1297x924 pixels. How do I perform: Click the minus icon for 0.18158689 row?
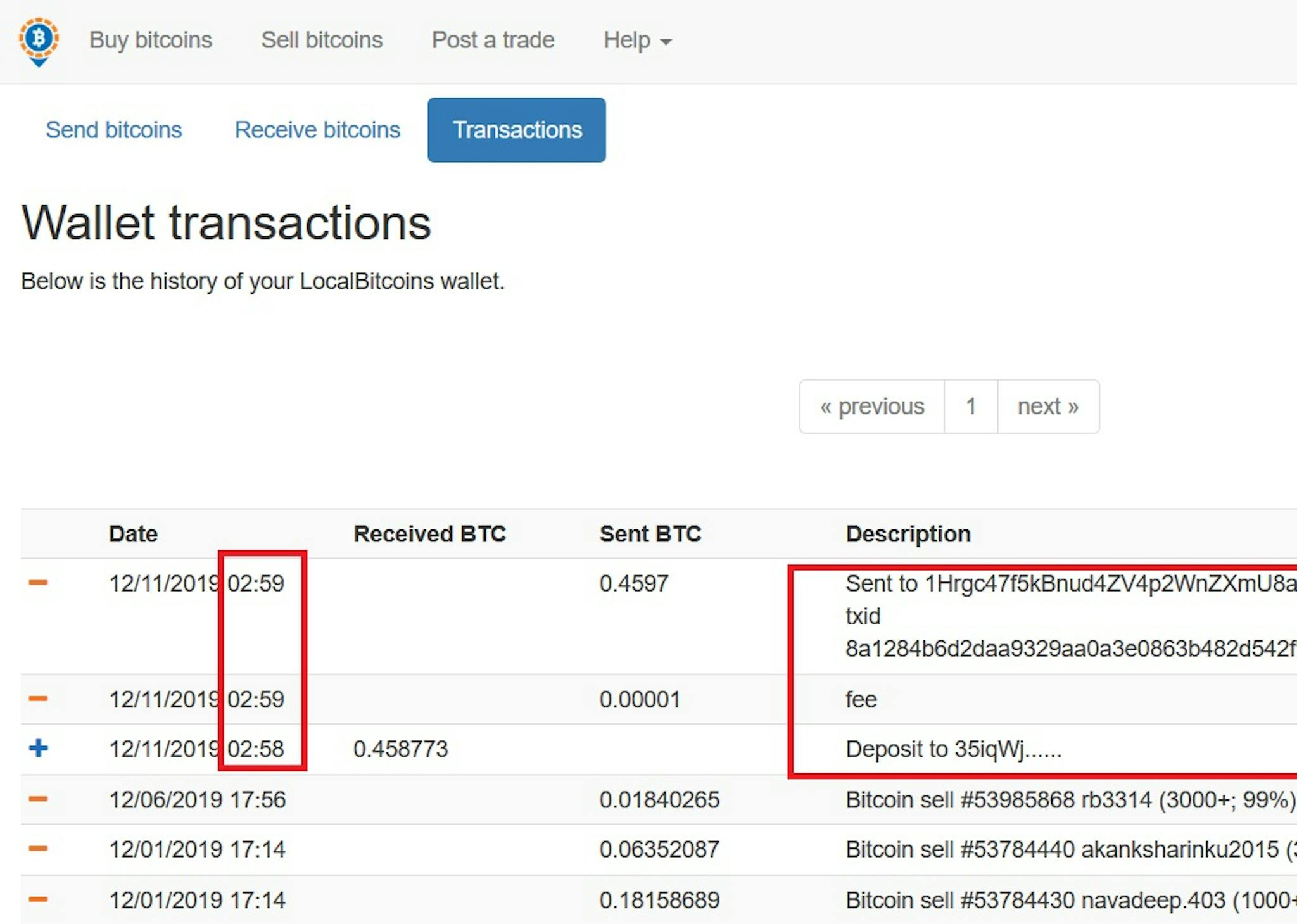tap(38, 899)
